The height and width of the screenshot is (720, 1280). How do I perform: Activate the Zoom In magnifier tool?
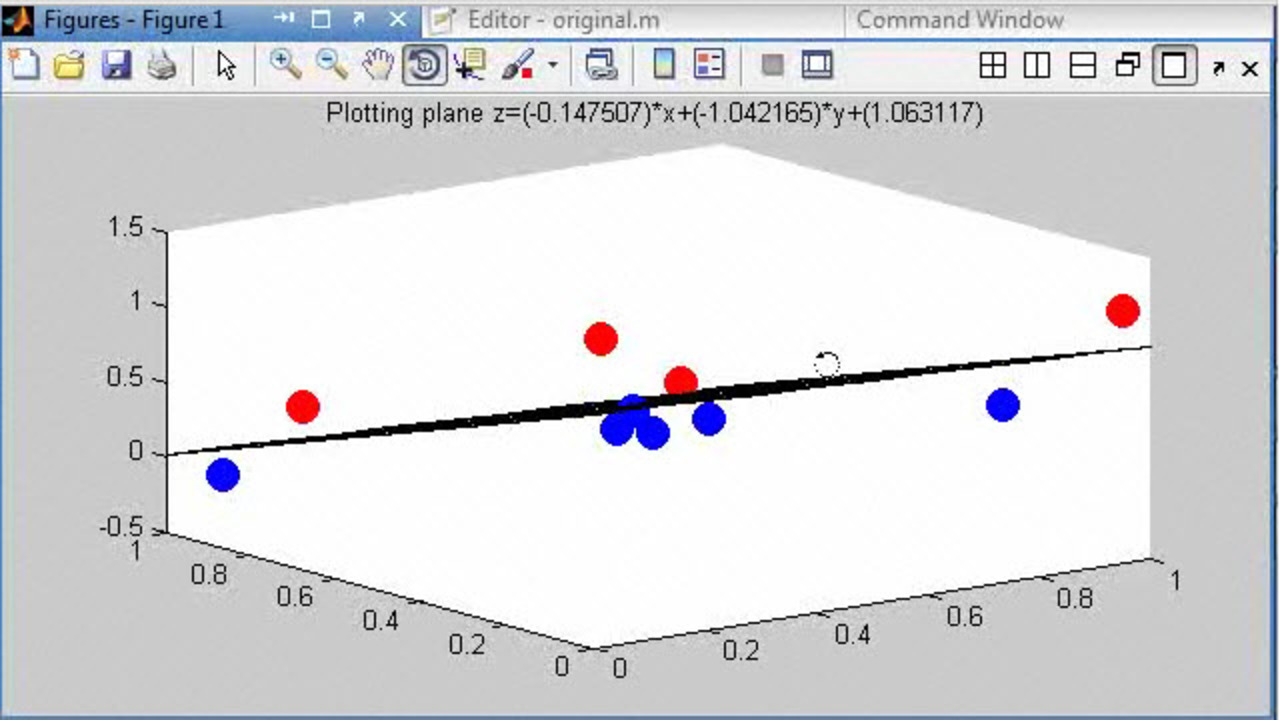tap(286, 66)
